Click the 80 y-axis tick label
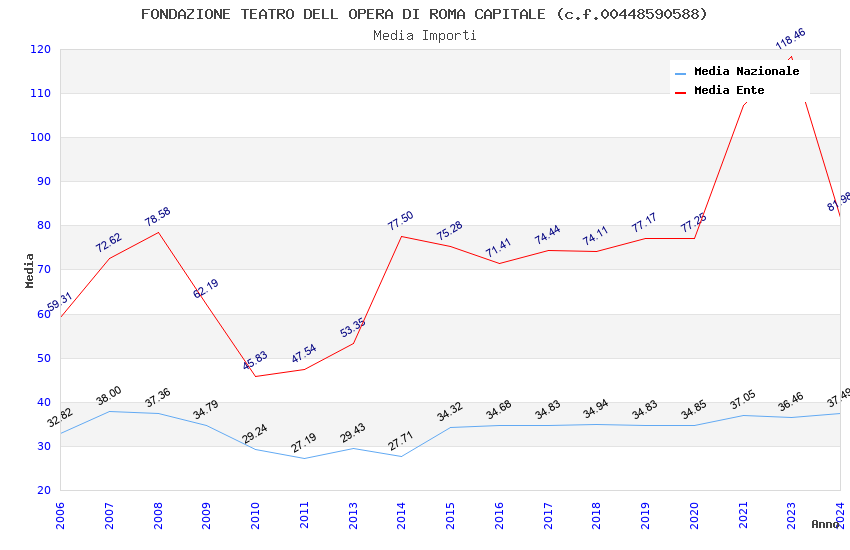The height and width of the screenshot is (550, 850). coord(44,225)
